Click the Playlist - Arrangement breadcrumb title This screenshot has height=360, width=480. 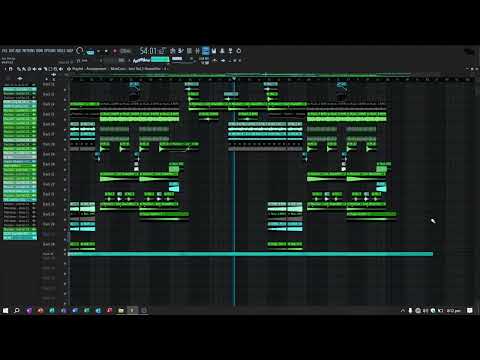(x=89, y=69)
